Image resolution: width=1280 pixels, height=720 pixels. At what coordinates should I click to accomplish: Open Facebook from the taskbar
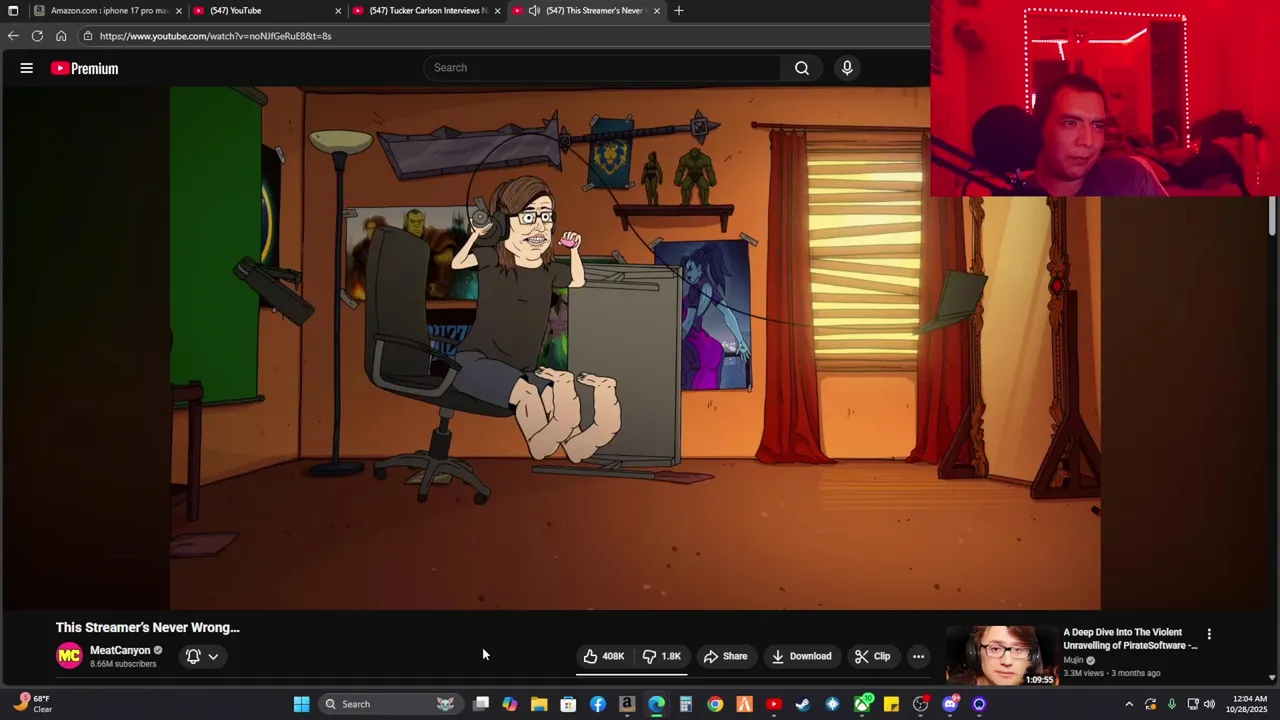coord(598,704)
